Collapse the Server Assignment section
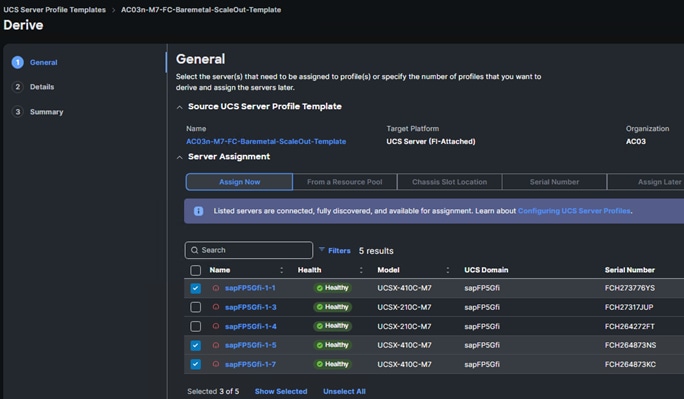684x399 pixels. [x=179, y=157]
